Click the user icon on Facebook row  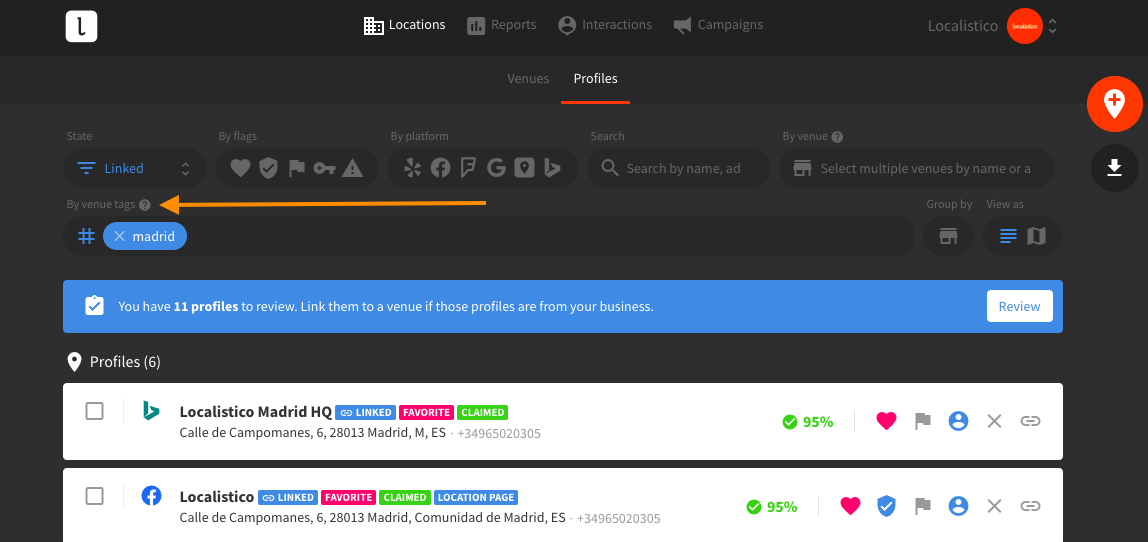pyautogui.click(x=958, y=506)
